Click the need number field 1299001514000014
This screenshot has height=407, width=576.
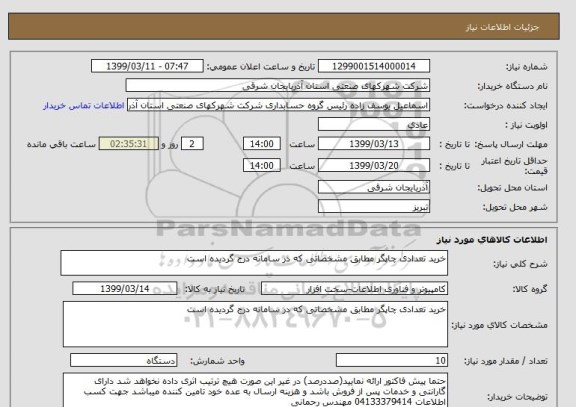[374, 66]
